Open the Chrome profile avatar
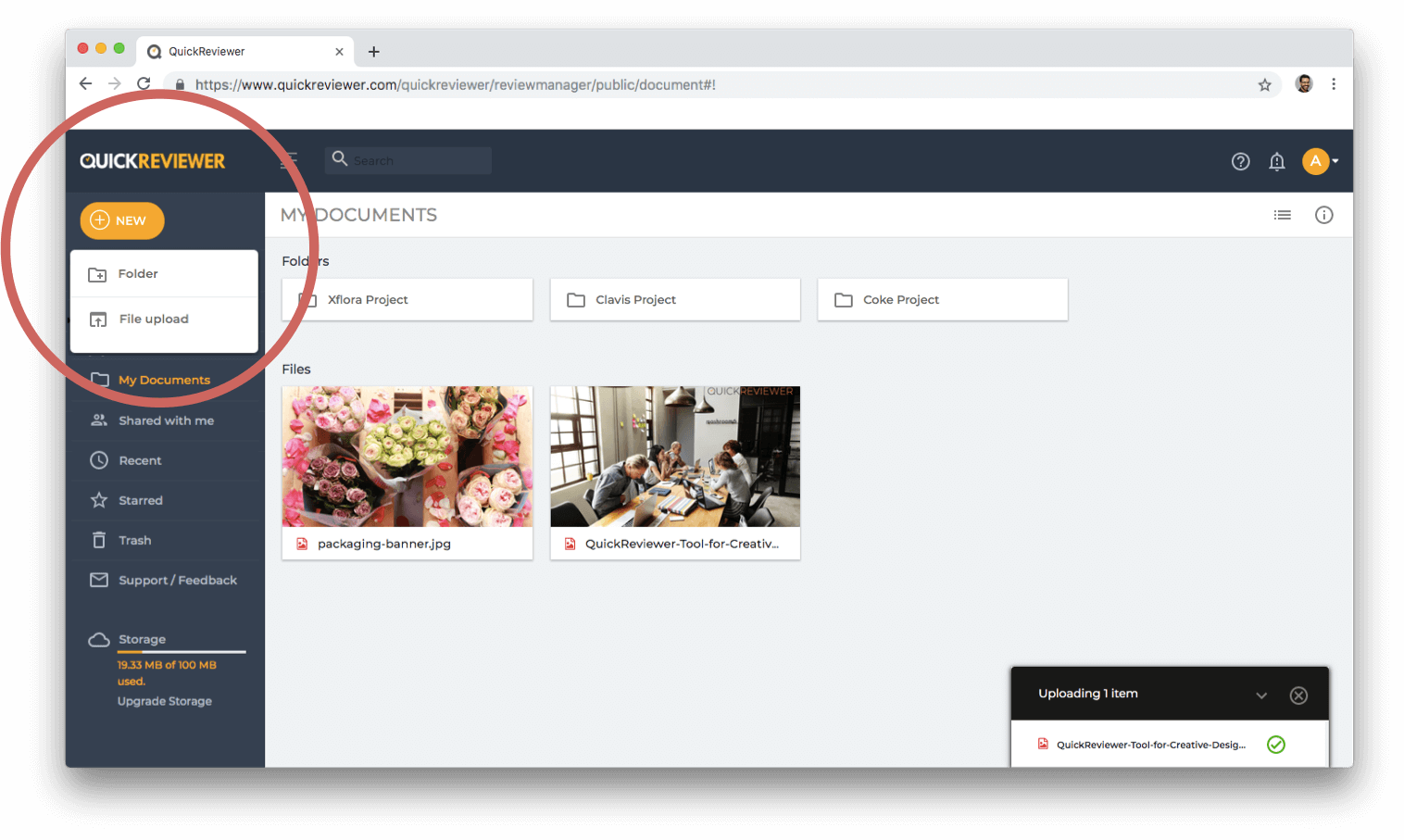The width and height of the screenshot is (1404, 840). (x=1304, y=84)
